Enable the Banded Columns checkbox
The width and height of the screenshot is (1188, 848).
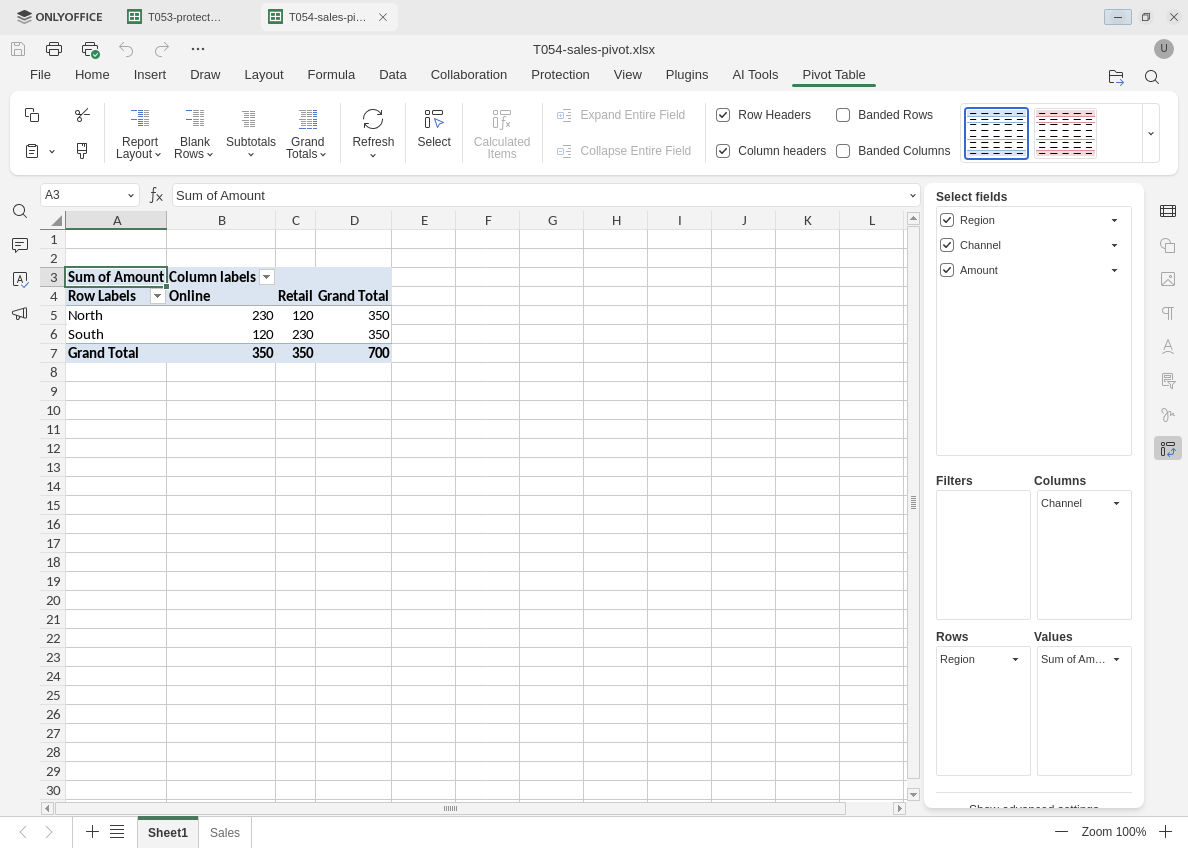point(843,151)
